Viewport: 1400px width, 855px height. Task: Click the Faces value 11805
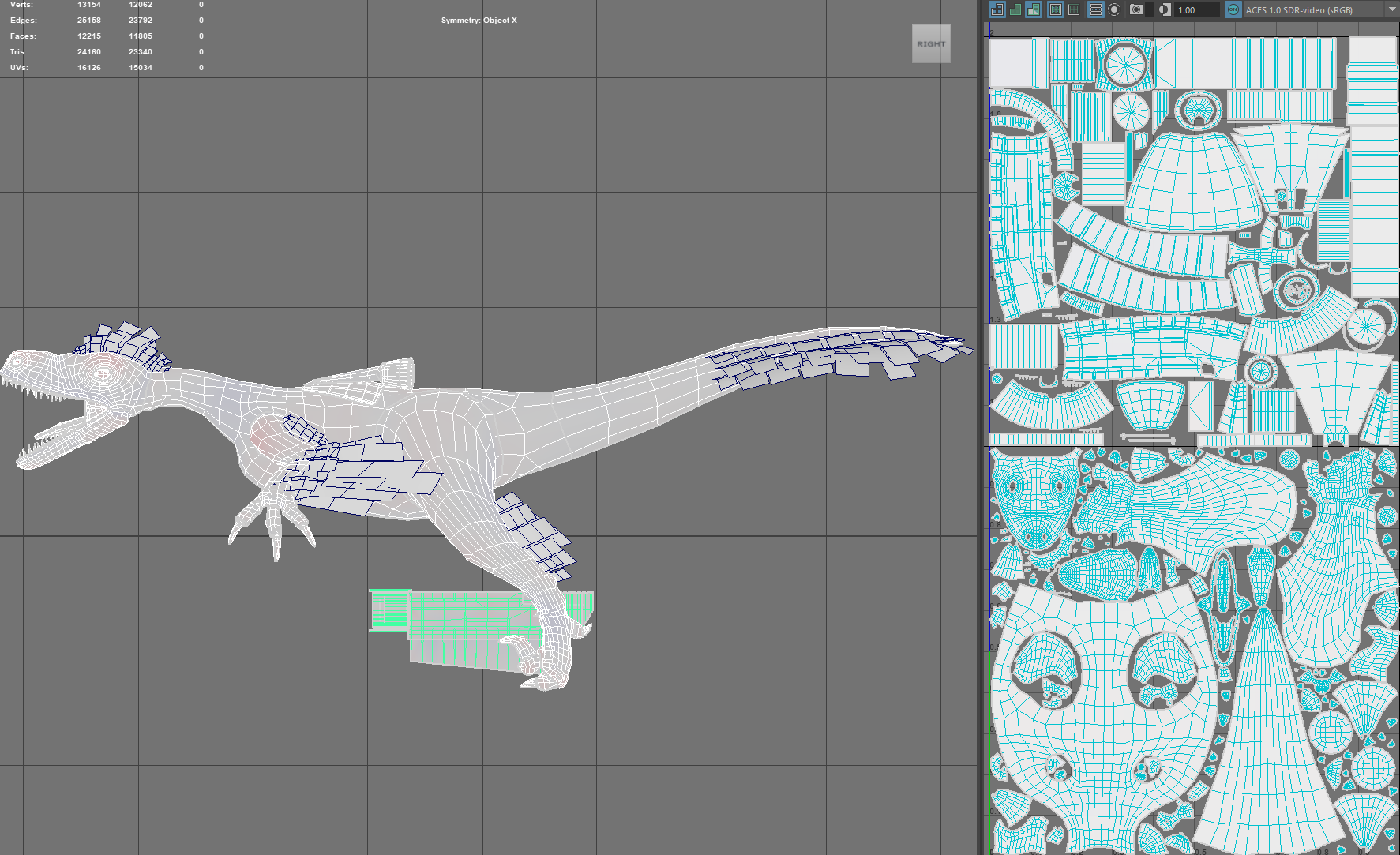141,36
